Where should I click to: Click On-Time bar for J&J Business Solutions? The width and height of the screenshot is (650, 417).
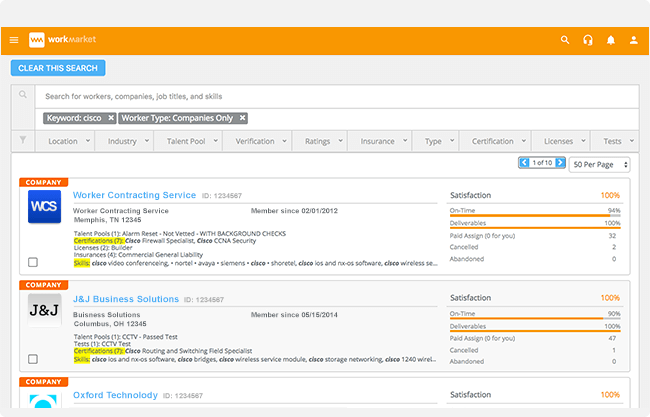pyautogui.click(x=535, y=318)
